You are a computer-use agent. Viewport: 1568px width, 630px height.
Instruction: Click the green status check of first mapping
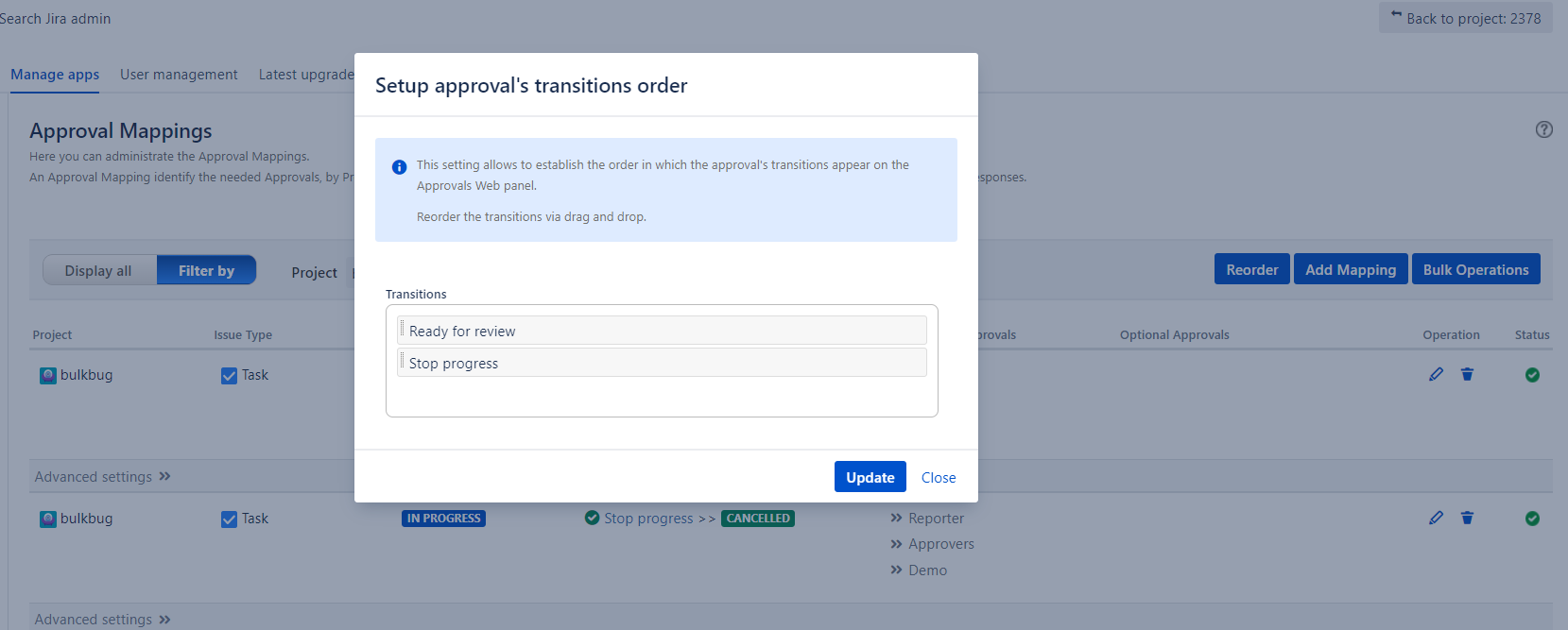point(1532,375)
